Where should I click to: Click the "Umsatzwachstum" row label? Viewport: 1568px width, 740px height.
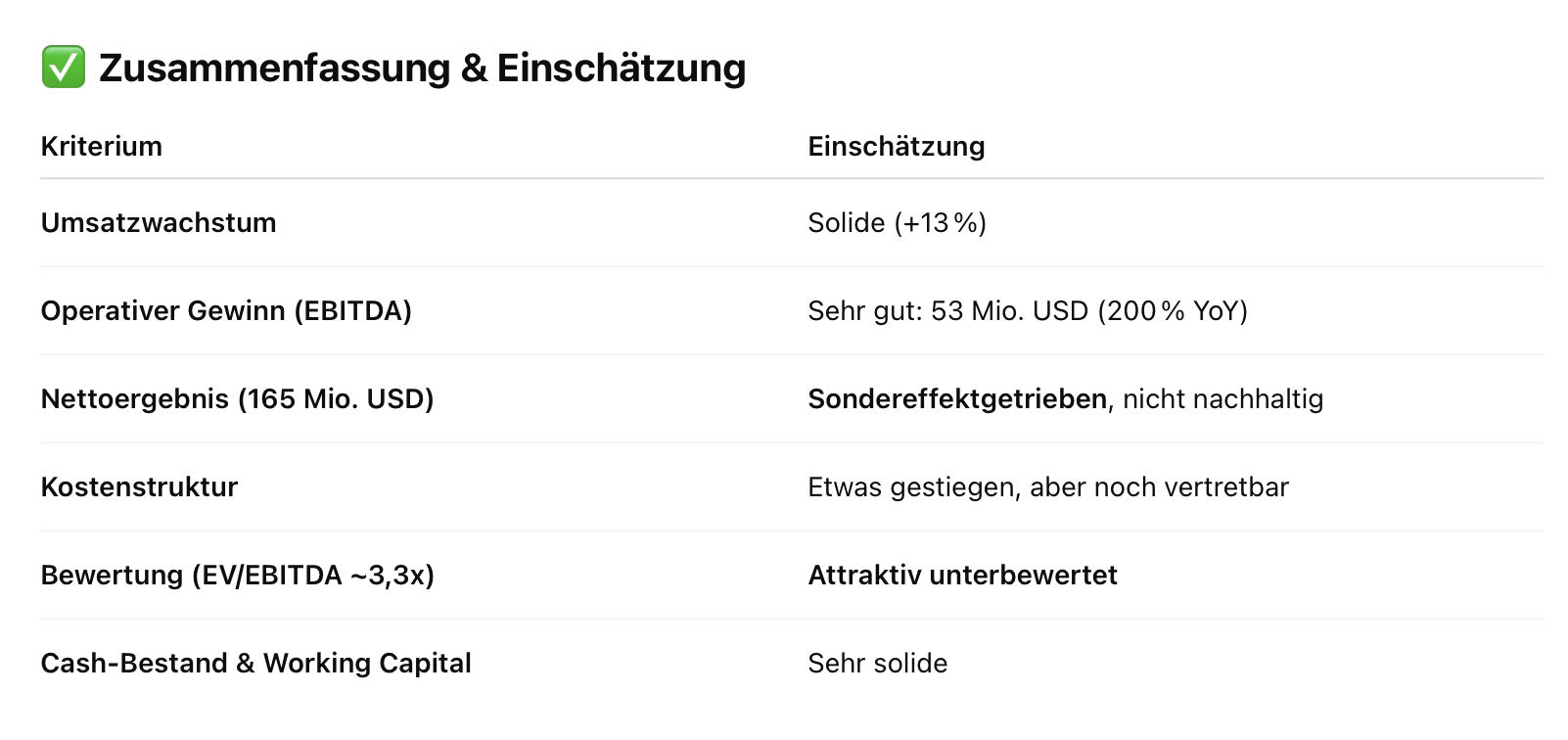[159, 222]
